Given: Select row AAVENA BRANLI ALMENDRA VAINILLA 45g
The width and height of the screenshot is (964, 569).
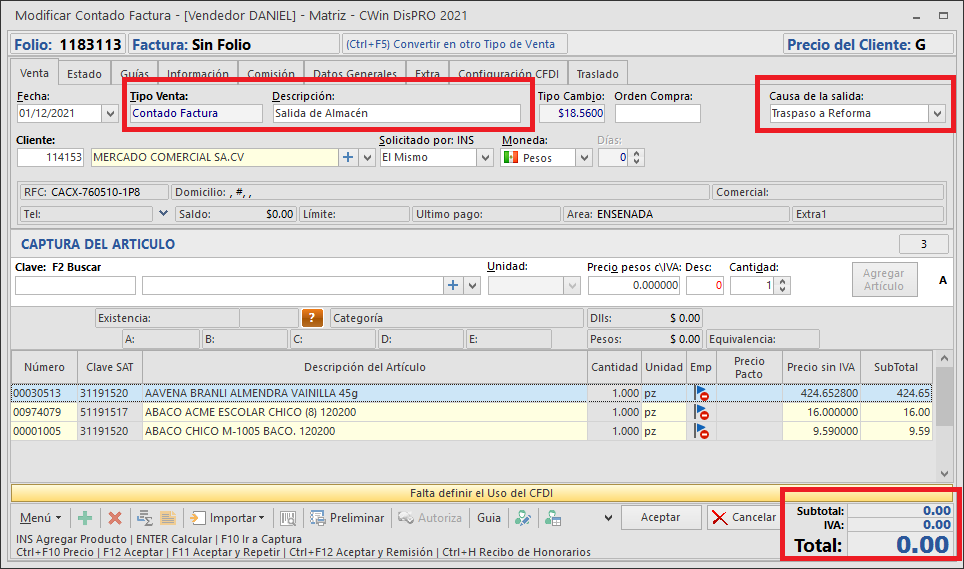Looking at the screenshot, I should tap(471, 393).
